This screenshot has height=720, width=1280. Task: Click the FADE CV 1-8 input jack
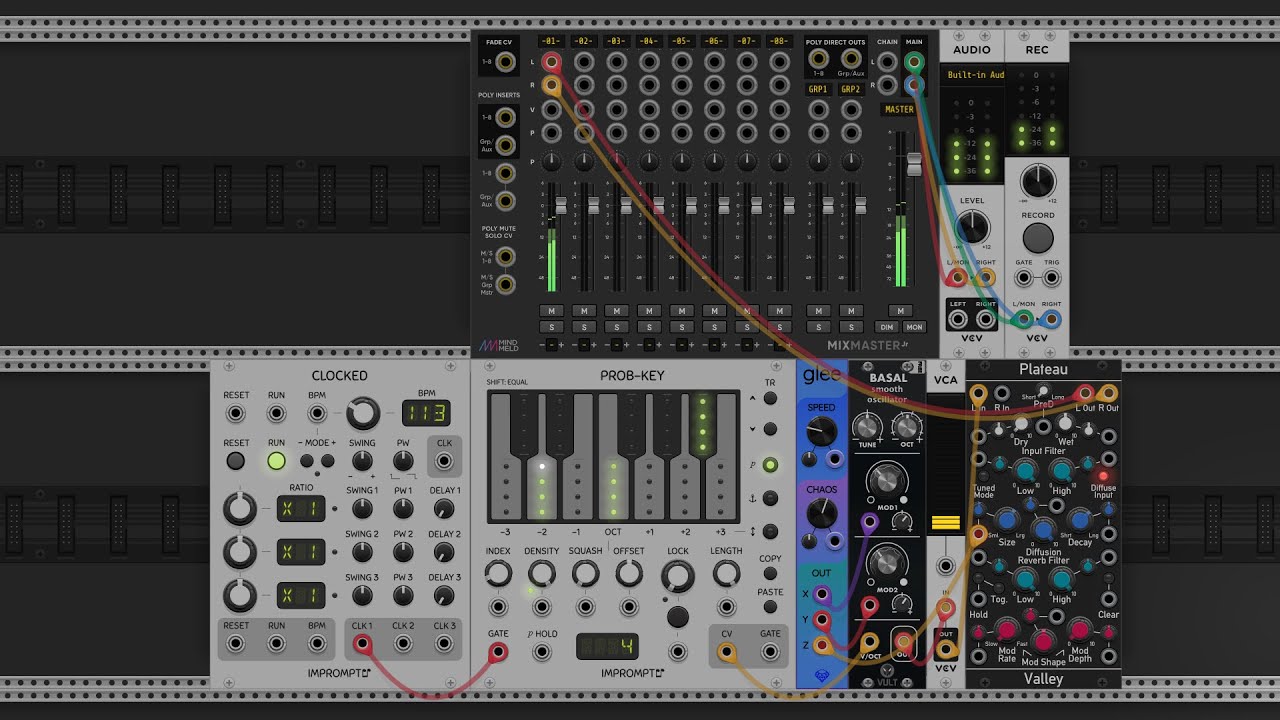point(506,62)
